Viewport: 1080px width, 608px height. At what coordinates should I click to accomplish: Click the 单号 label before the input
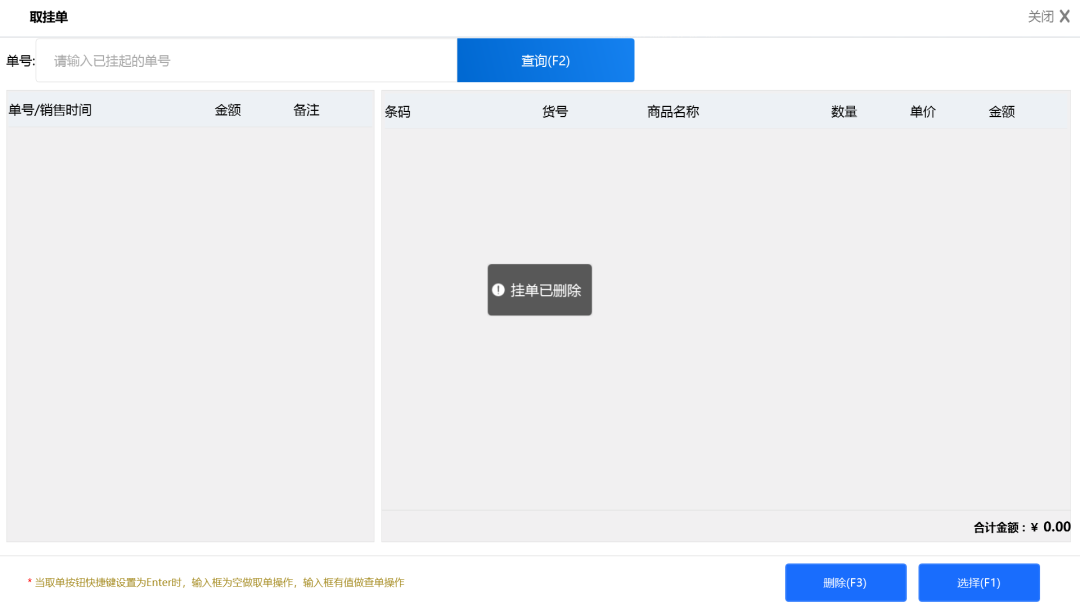click(20, 61)
